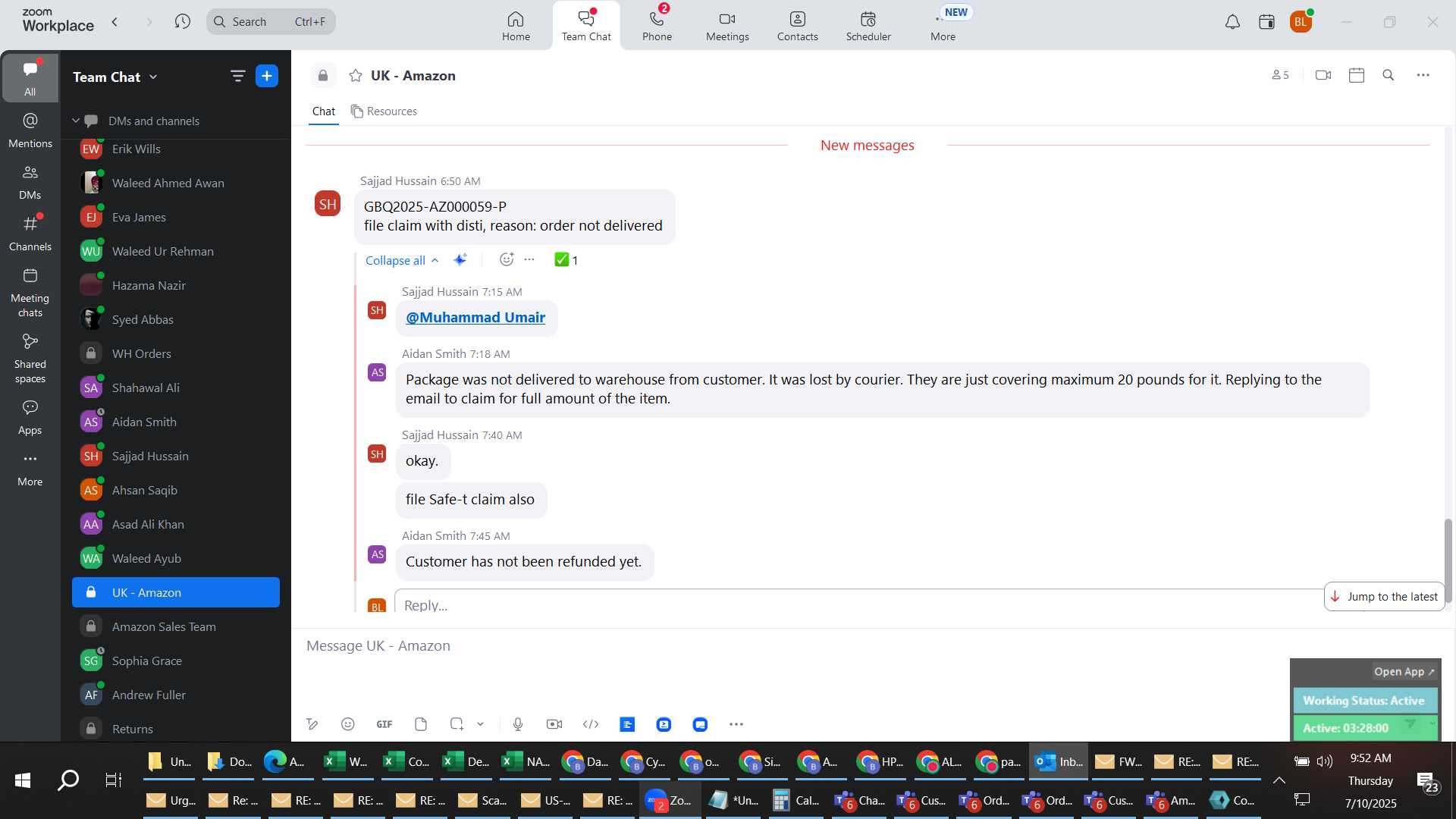
Task: Open Windows taskbar search
Action: [x=68, y=780]
